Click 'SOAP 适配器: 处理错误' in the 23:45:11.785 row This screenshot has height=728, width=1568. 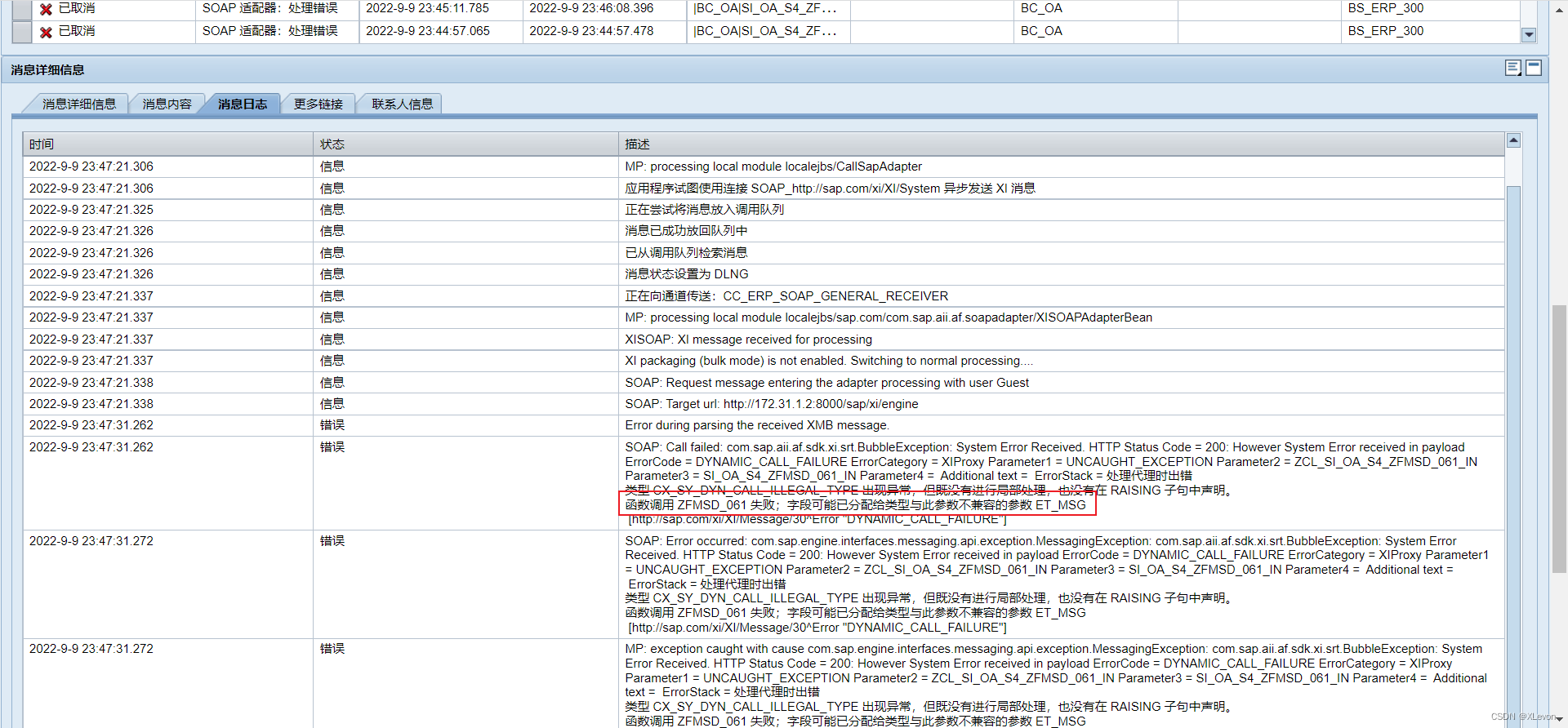coord(270,8)
